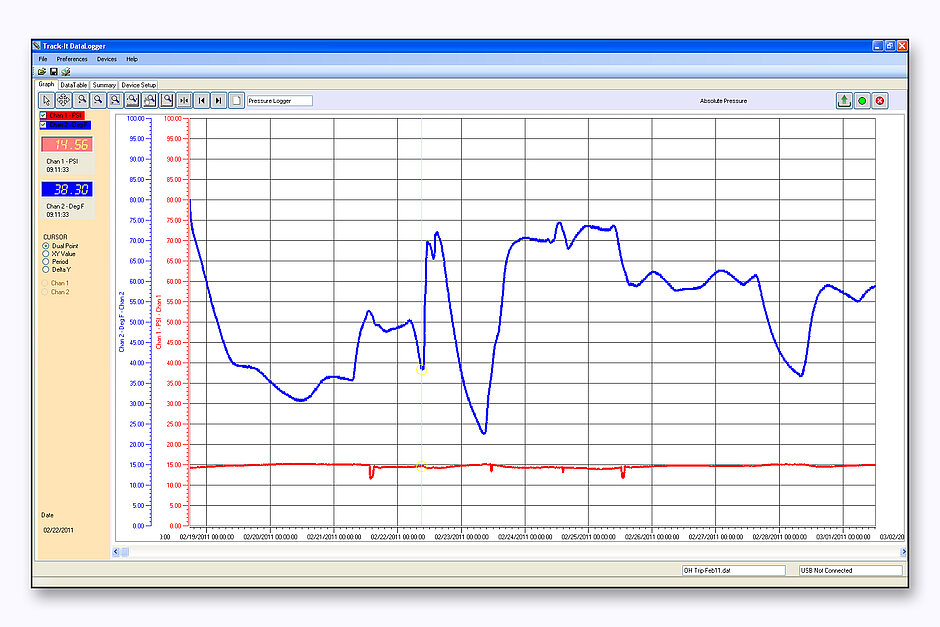Screen dimensions: 940x627
Task: Click the open file folder icon
Action: pos(42,72)
